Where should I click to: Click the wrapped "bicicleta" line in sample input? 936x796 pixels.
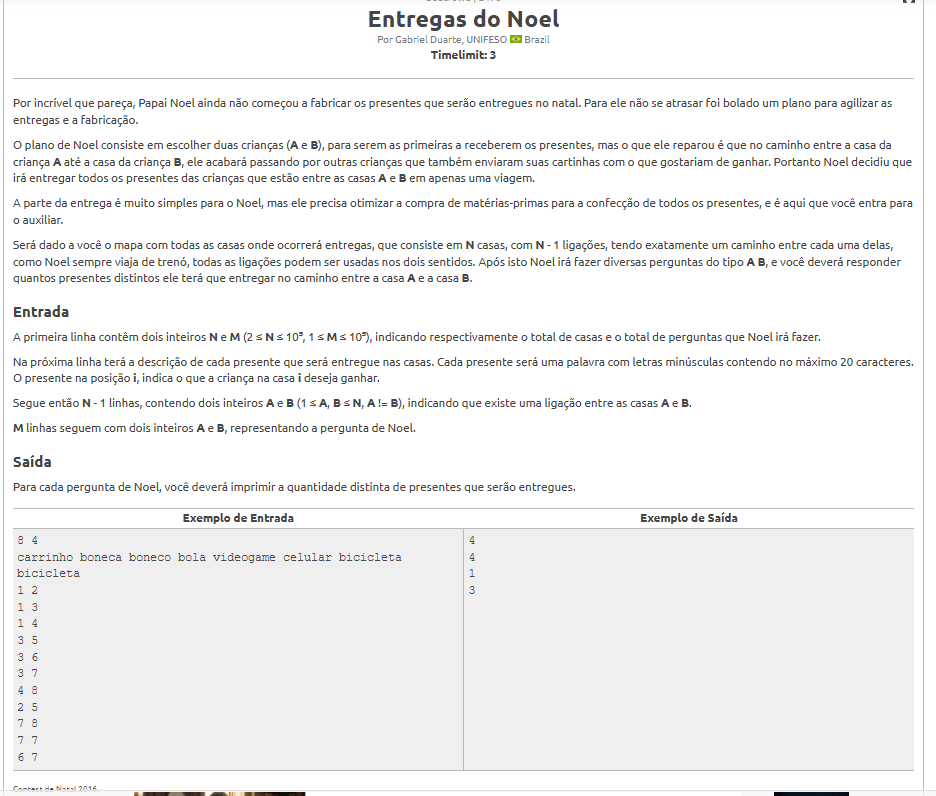(48, 573)
